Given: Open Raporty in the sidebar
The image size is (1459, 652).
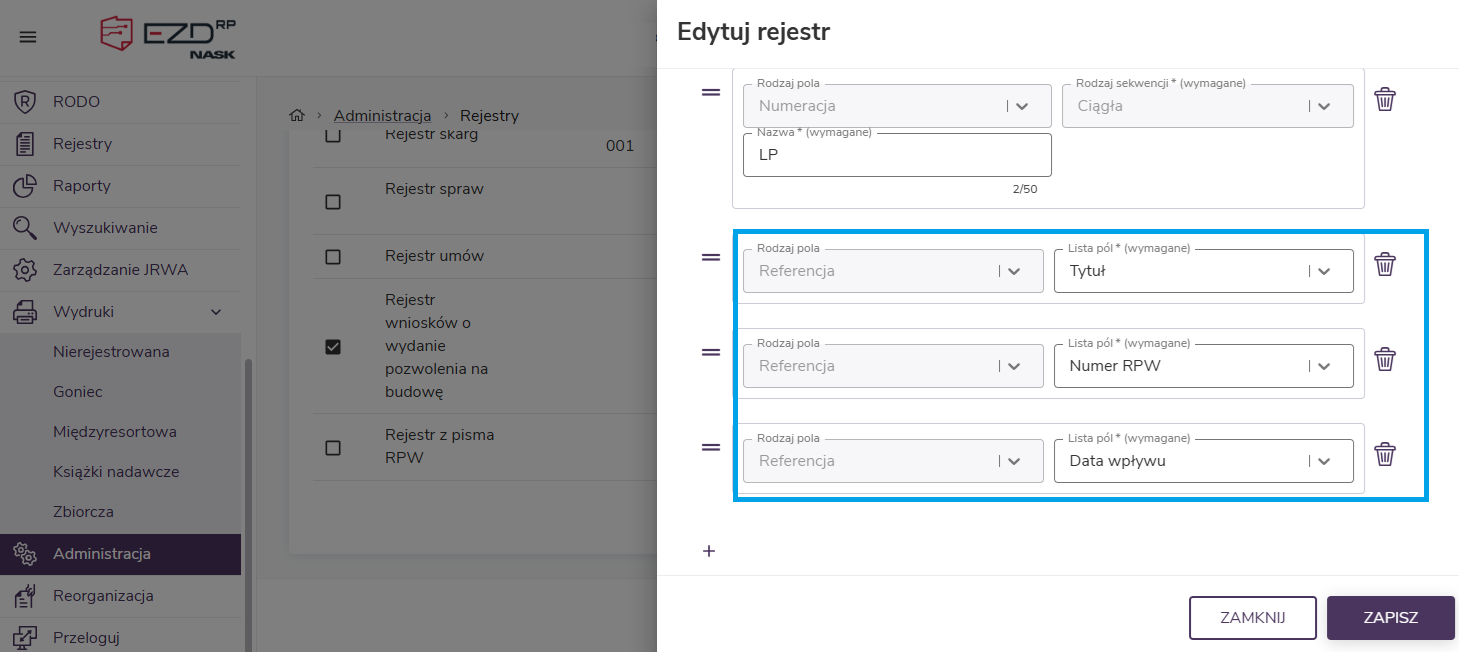Looking at the screenshot, I should pyautogui.click(x=120, y=186).
